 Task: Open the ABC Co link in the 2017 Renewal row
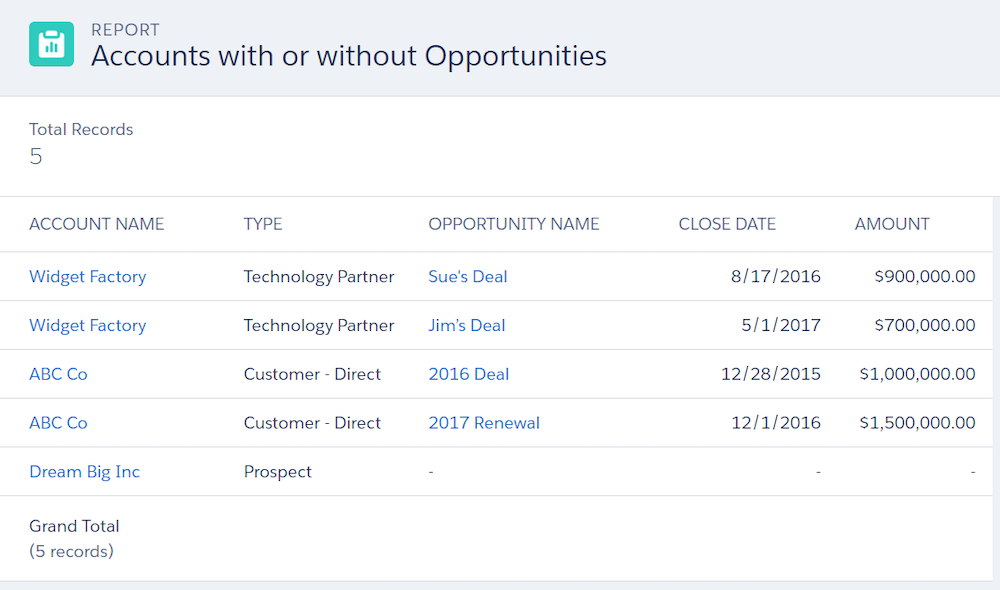[x=58, y=422]
